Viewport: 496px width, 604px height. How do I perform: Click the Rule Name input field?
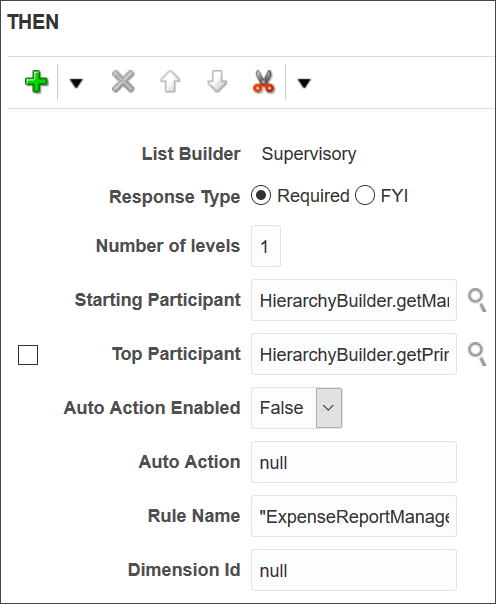354,516
